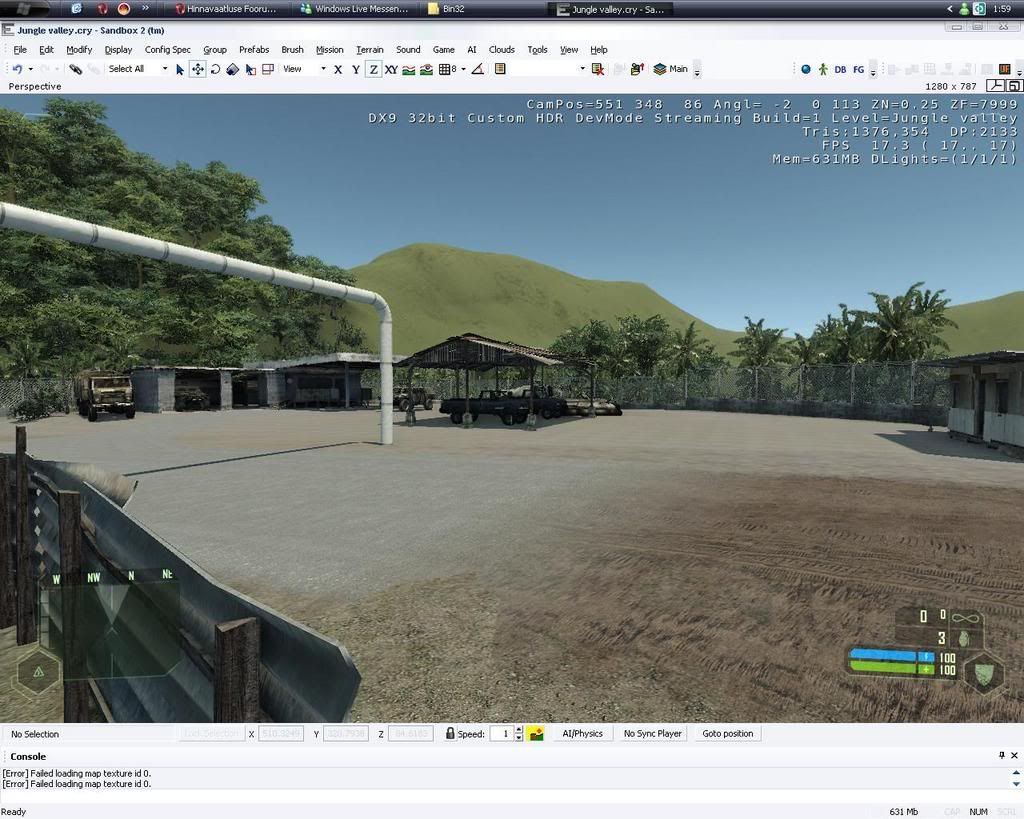Viewport: 1024px width, 819px height.
Task: Choose the Select arrow tool
Action: coord(180,69)
